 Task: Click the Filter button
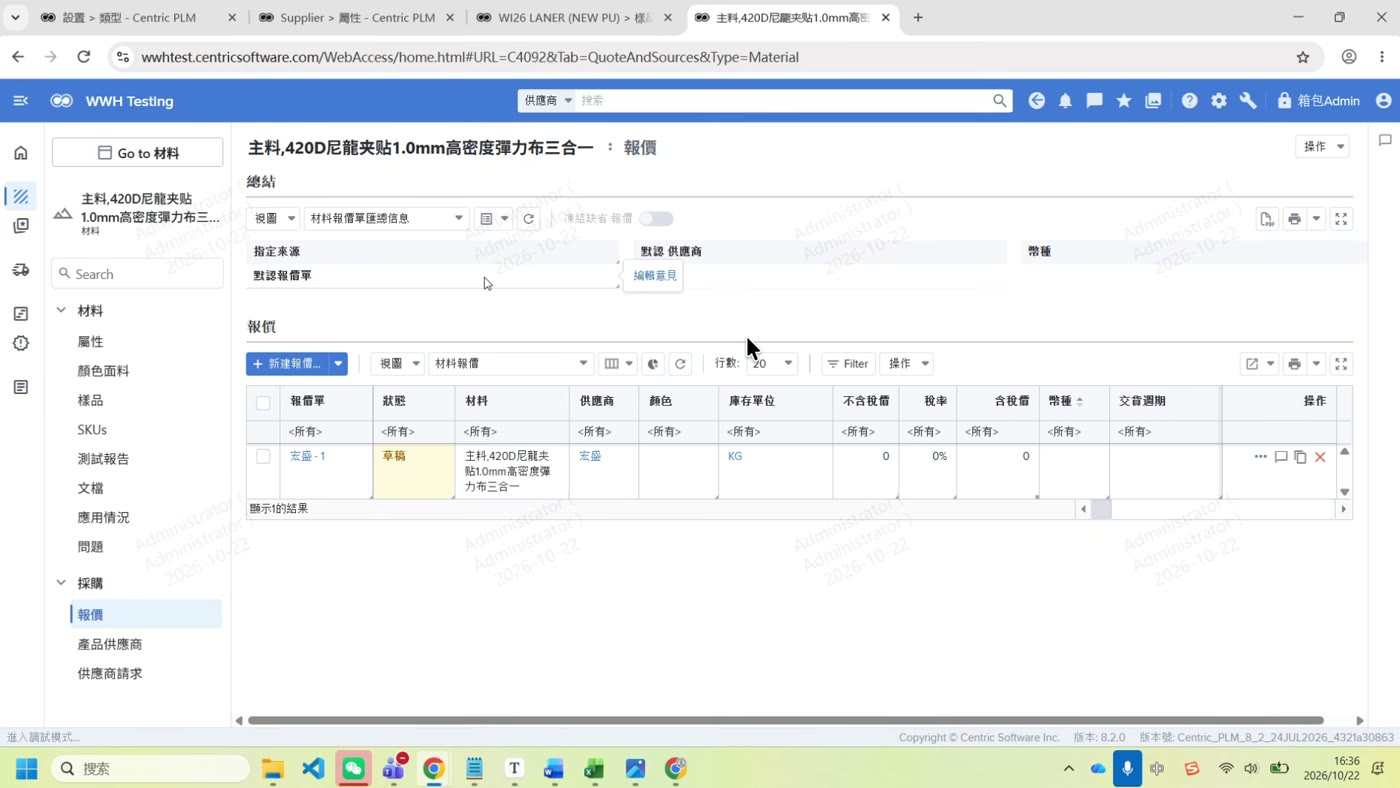point(848,364)
